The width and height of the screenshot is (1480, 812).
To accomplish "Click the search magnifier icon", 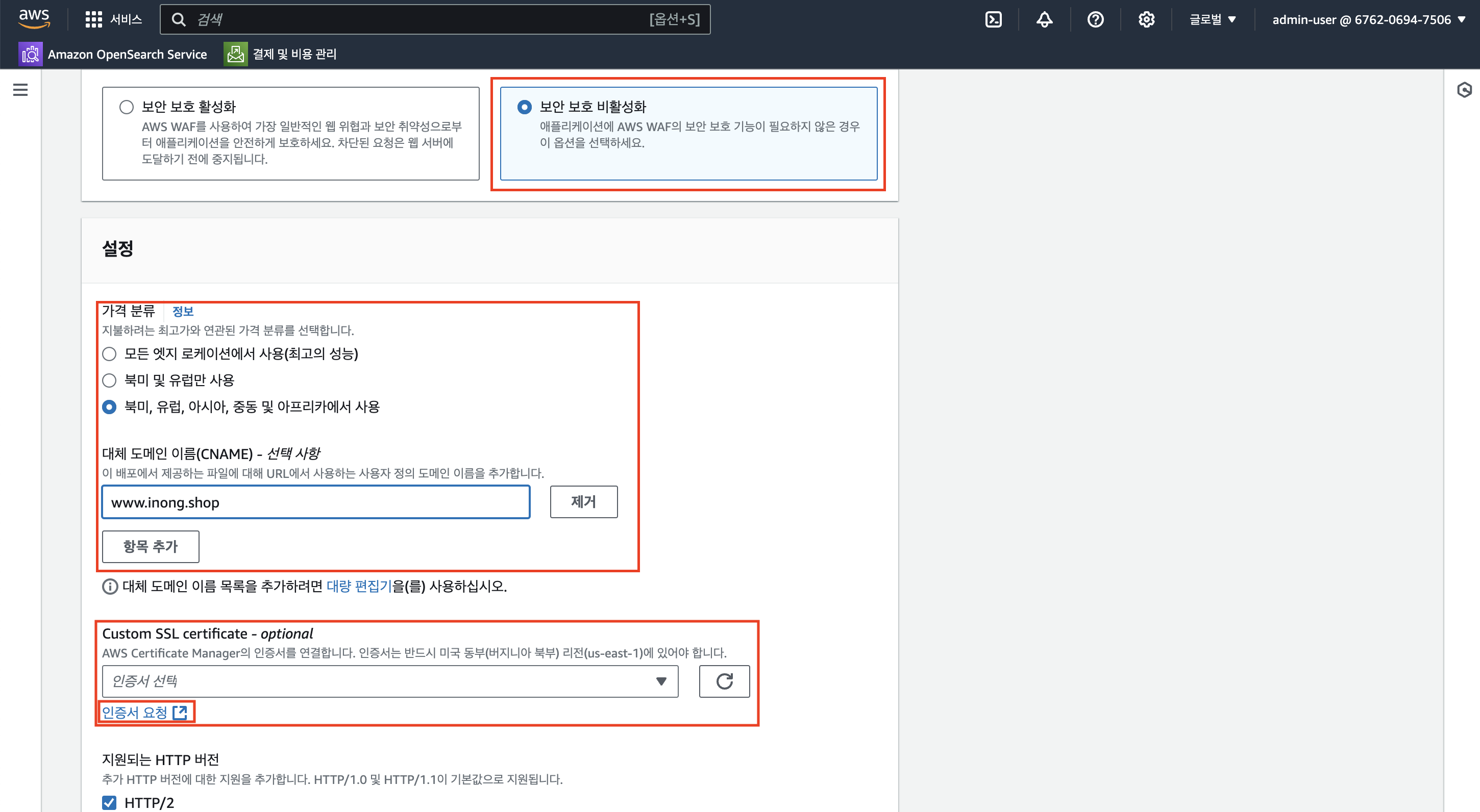I will coord(179,19).
